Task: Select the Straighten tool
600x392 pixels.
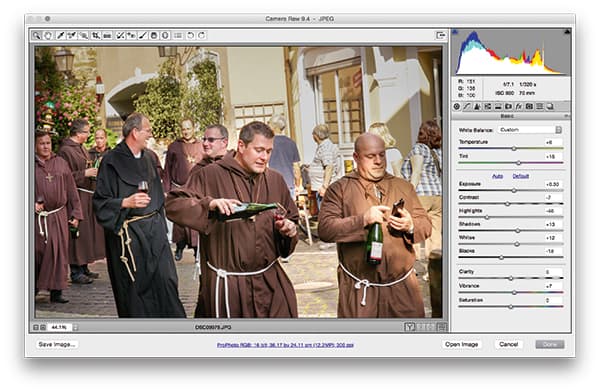Action: coord(108,36)
